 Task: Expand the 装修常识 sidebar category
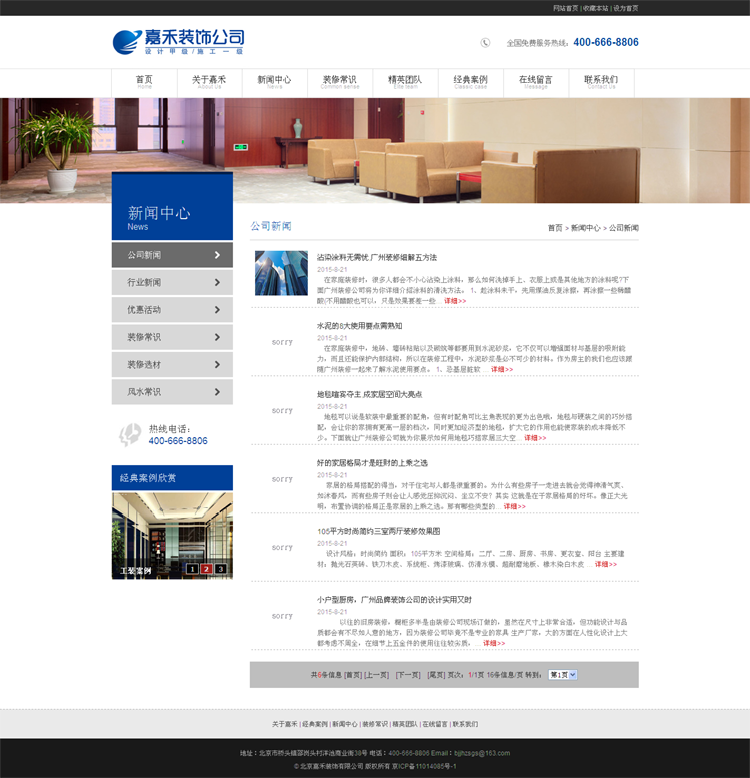172,337
